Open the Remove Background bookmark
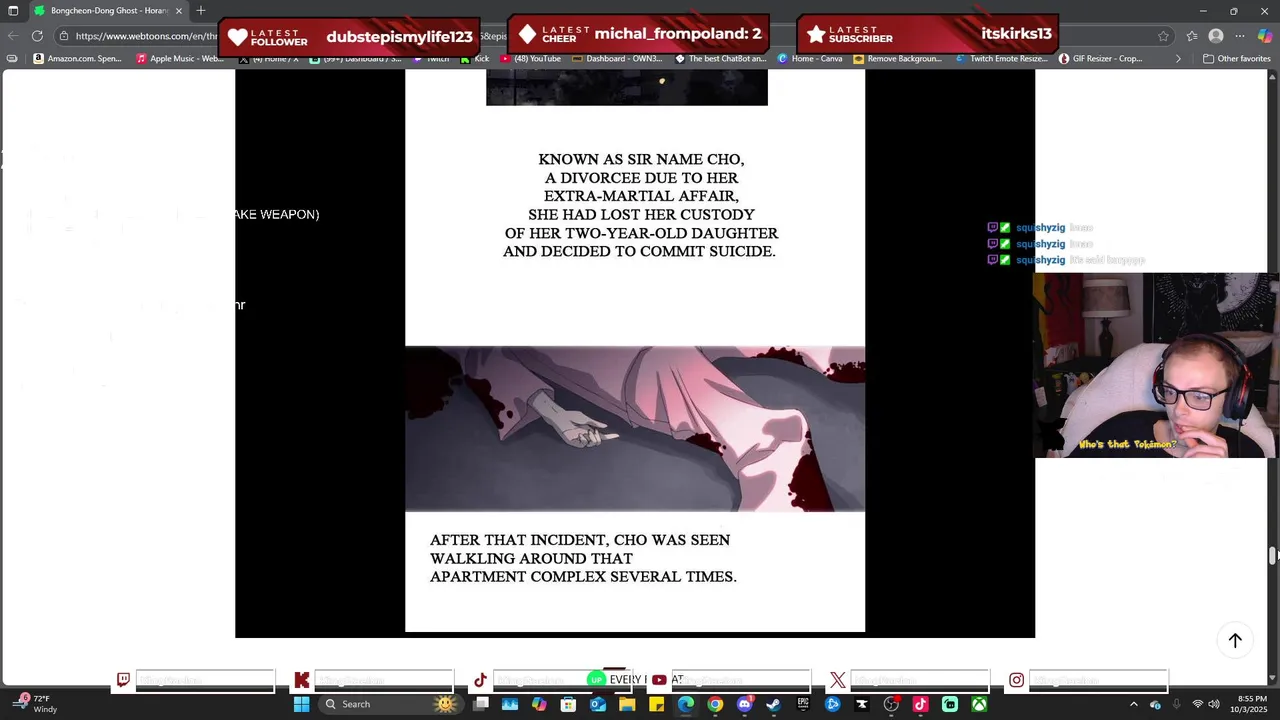Screen dimensions: 1280x720 [897, 58]
